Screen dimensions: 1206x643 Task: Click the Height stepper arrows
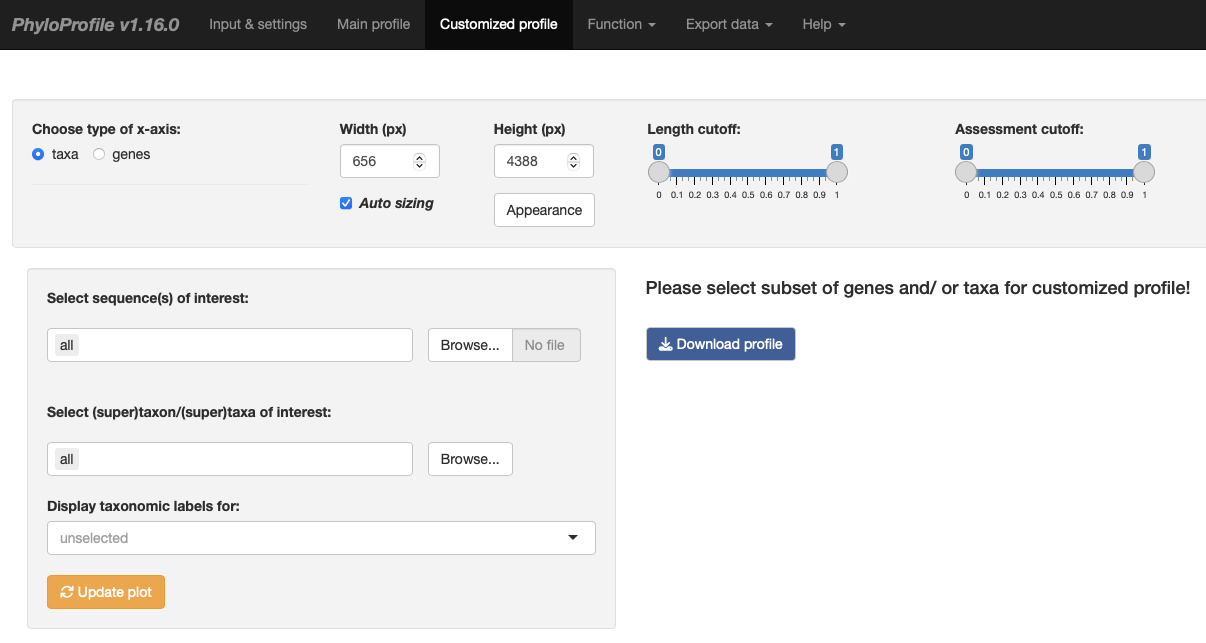573,161
